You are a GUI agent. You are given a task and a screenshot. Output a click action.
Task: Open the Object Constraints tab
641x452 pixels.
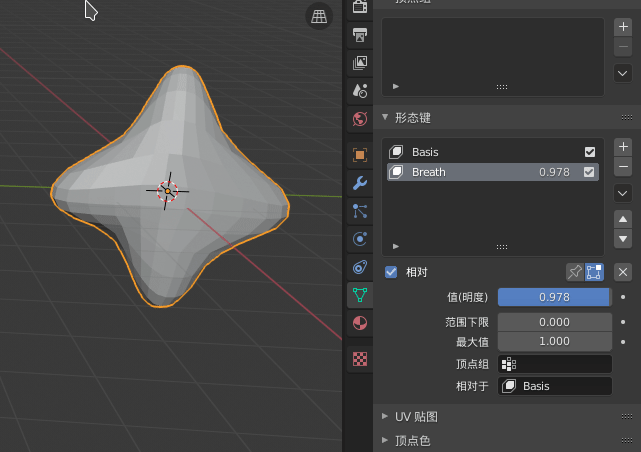click(x=360, y=267)
